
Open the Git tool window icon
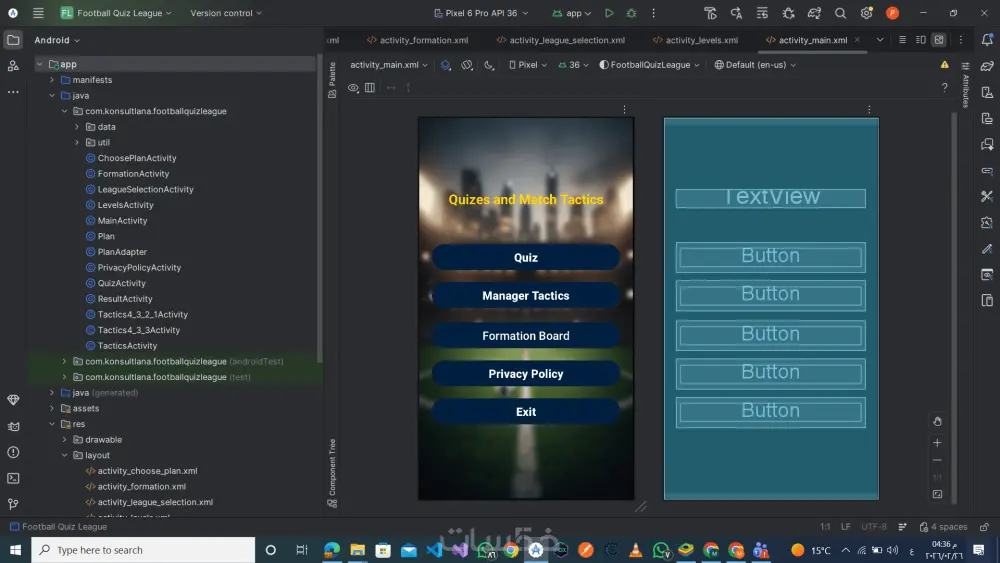point(13,504)
